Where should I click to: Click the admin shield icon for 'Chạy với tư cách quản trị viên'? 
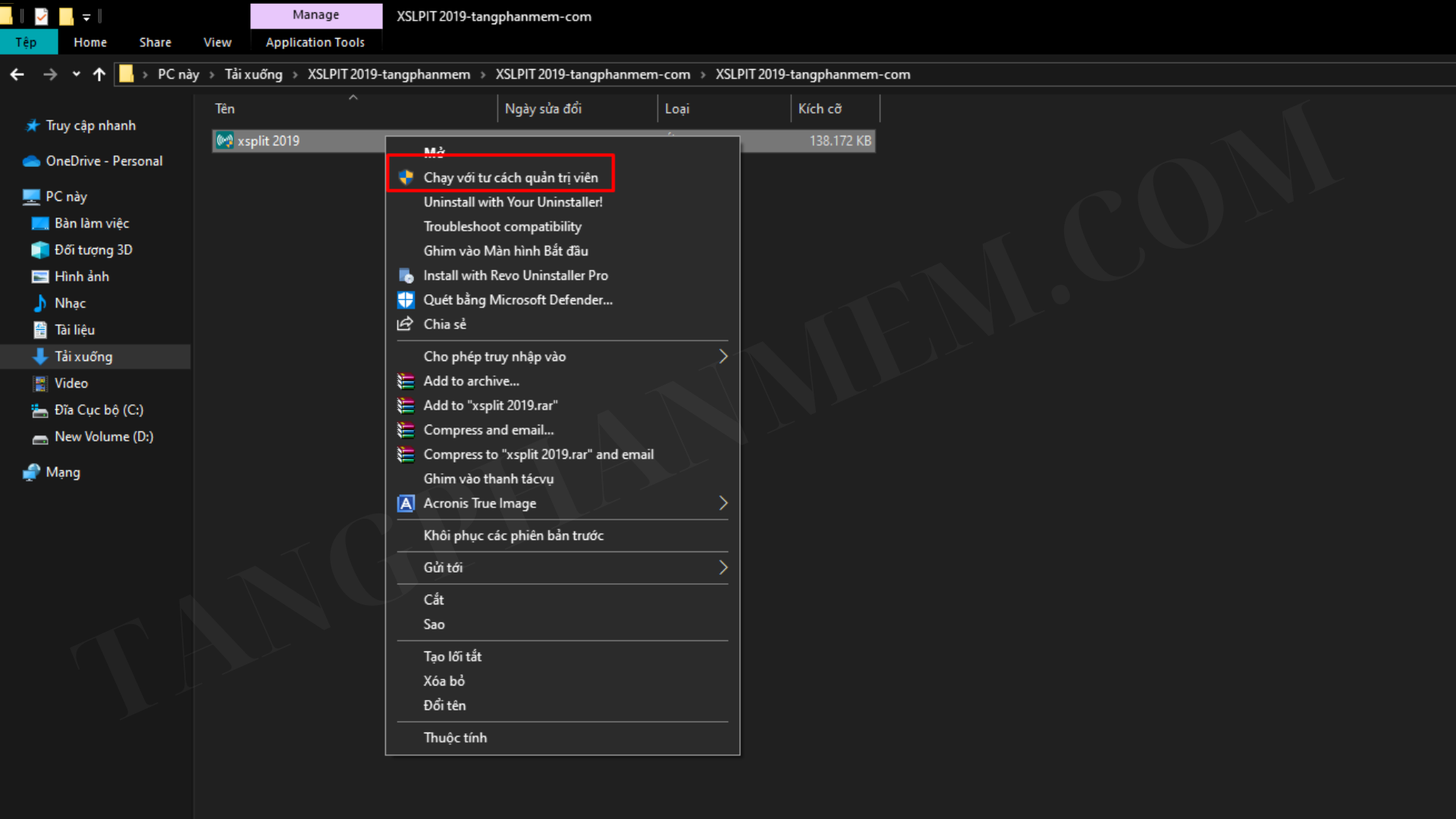pos(406,177)
